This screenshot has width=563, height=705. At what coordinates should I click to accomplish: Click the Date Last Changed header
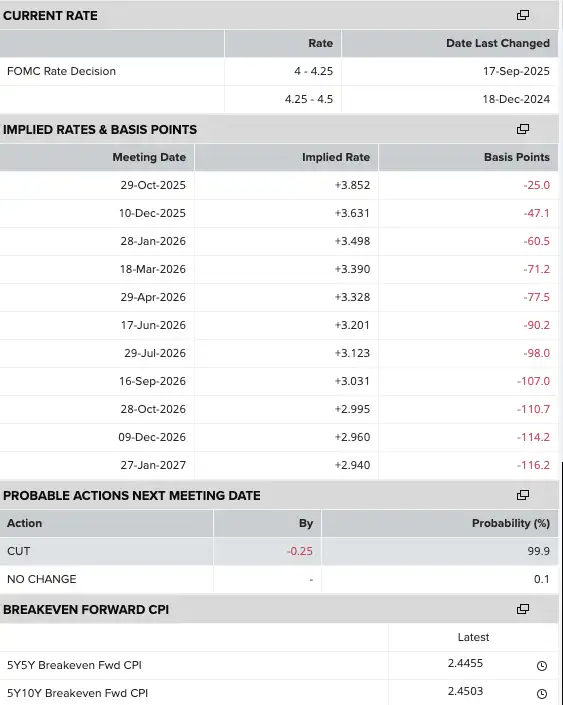(x=498, y=43)
